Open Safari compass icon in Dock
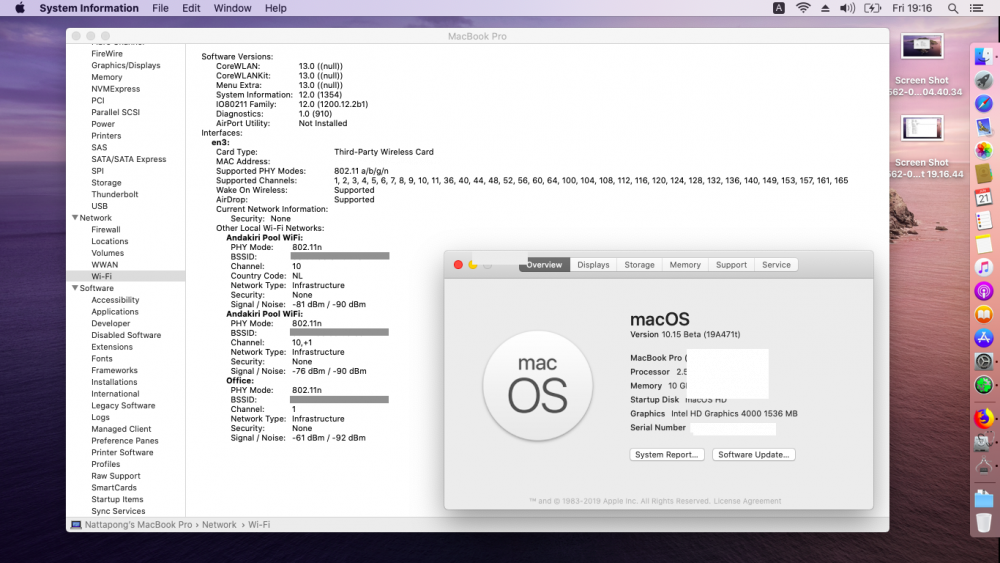 [x=983, y=103]
